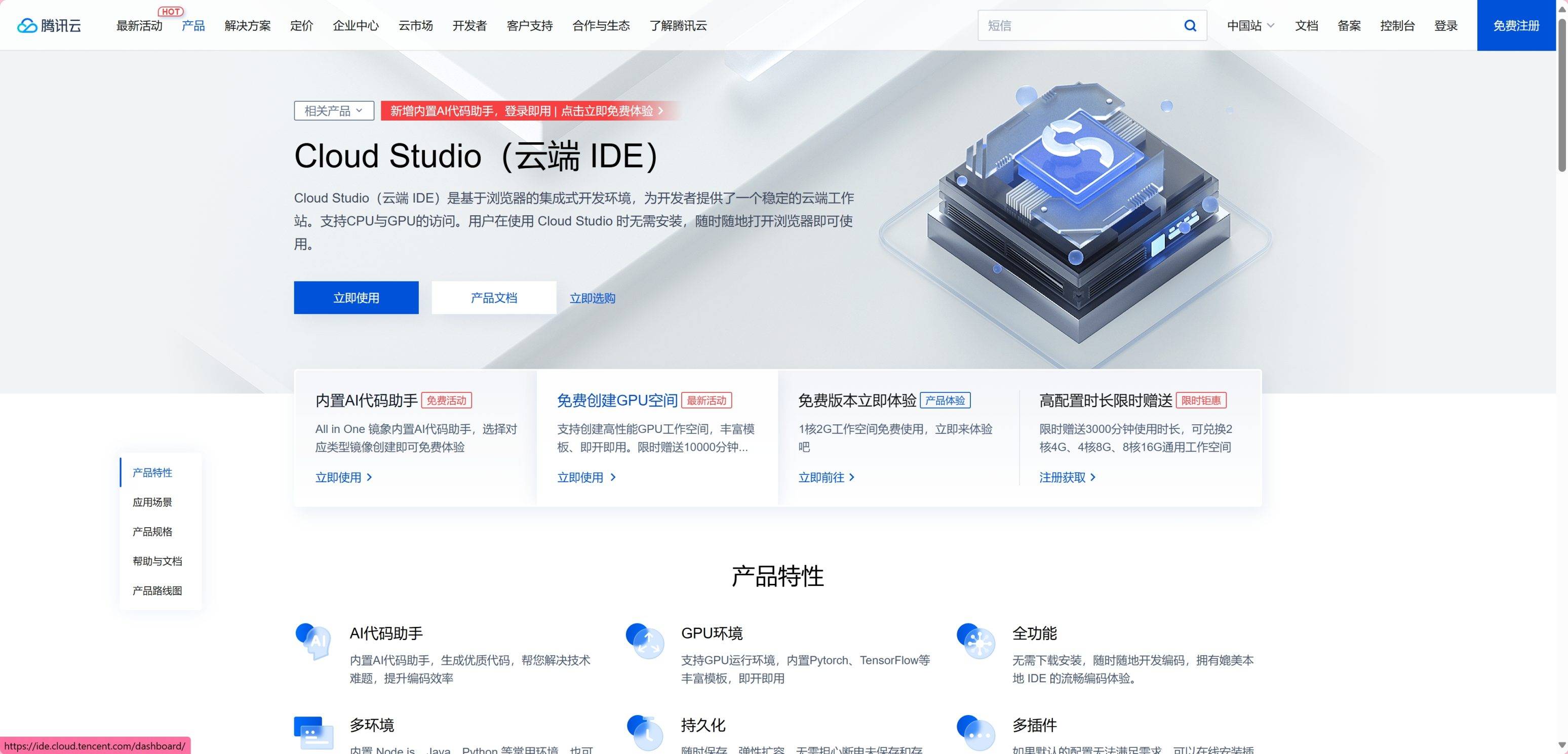This screenshot has width=1568, height=754.
Task: Click the 全功能 feature icon
Action: click(x=976, y=641)
